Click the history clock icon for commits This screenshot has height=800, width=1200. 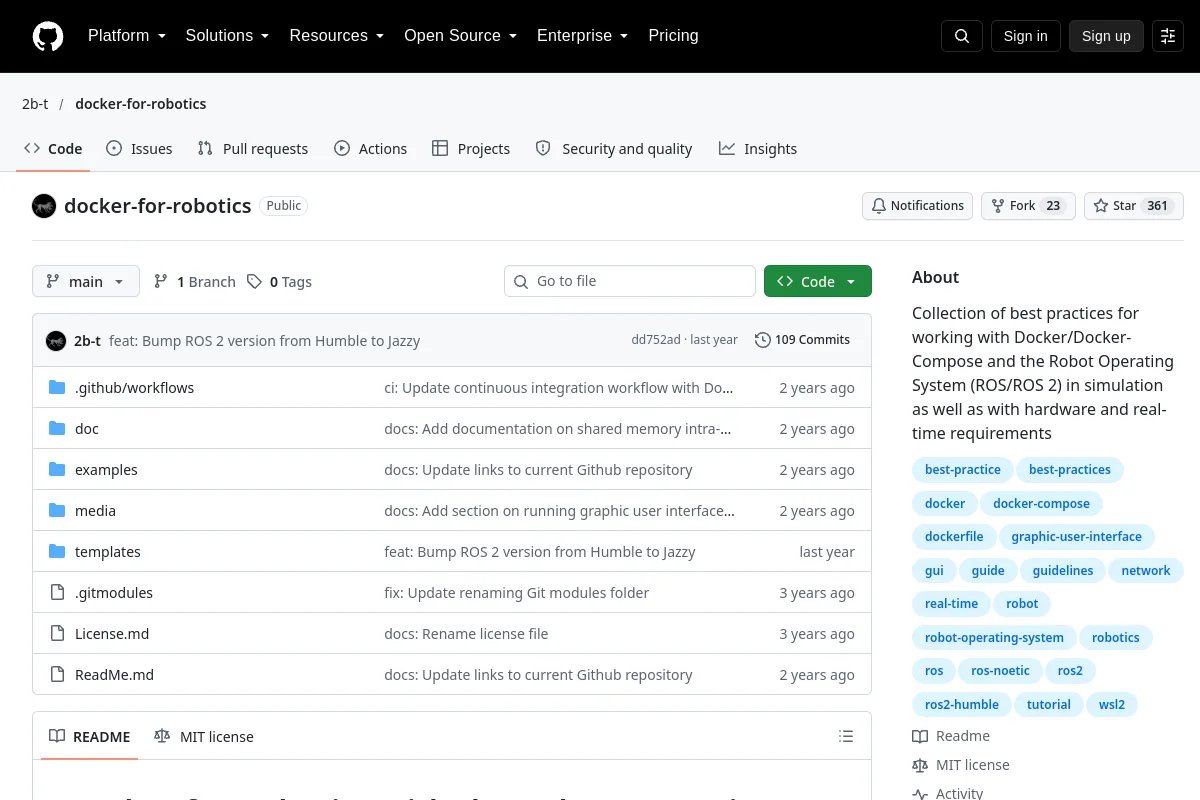coord(763,340)
